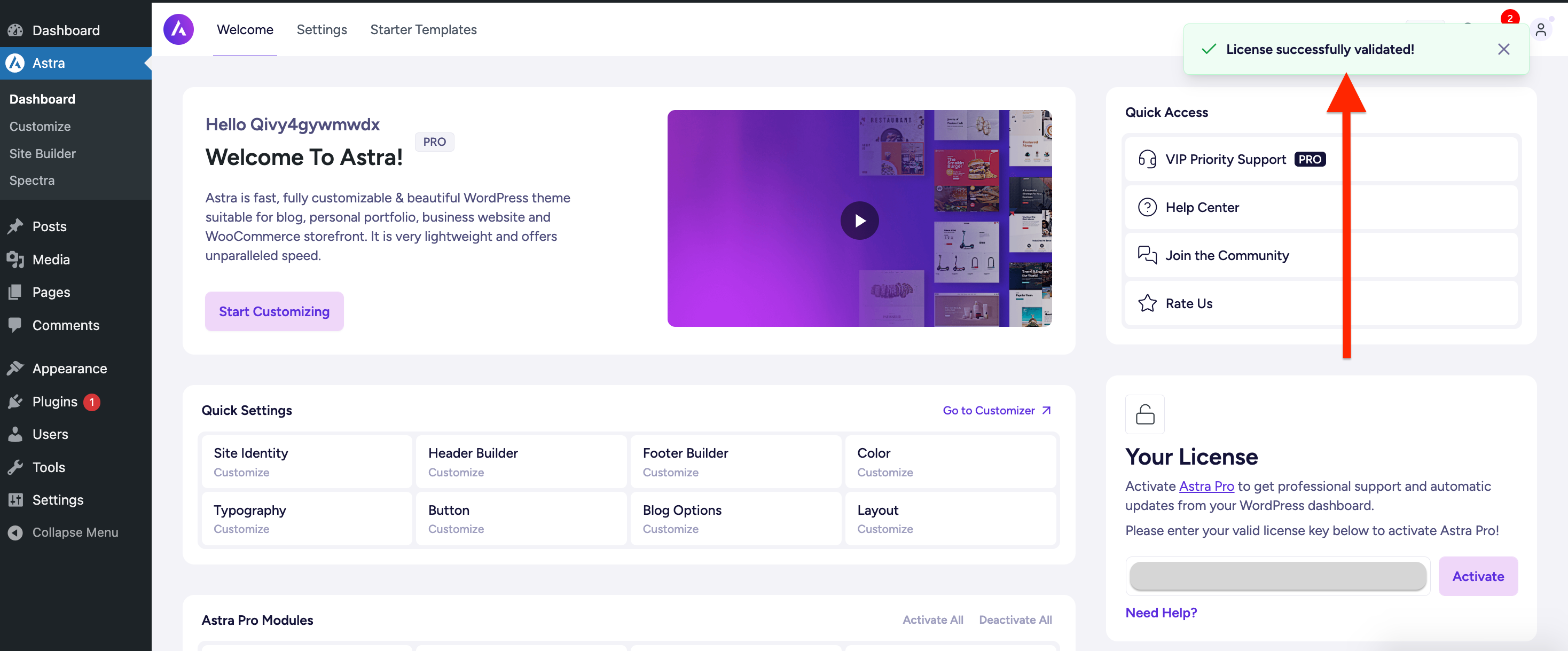
Task: Play the Astra intro video
Action: [x=859, y=220]
